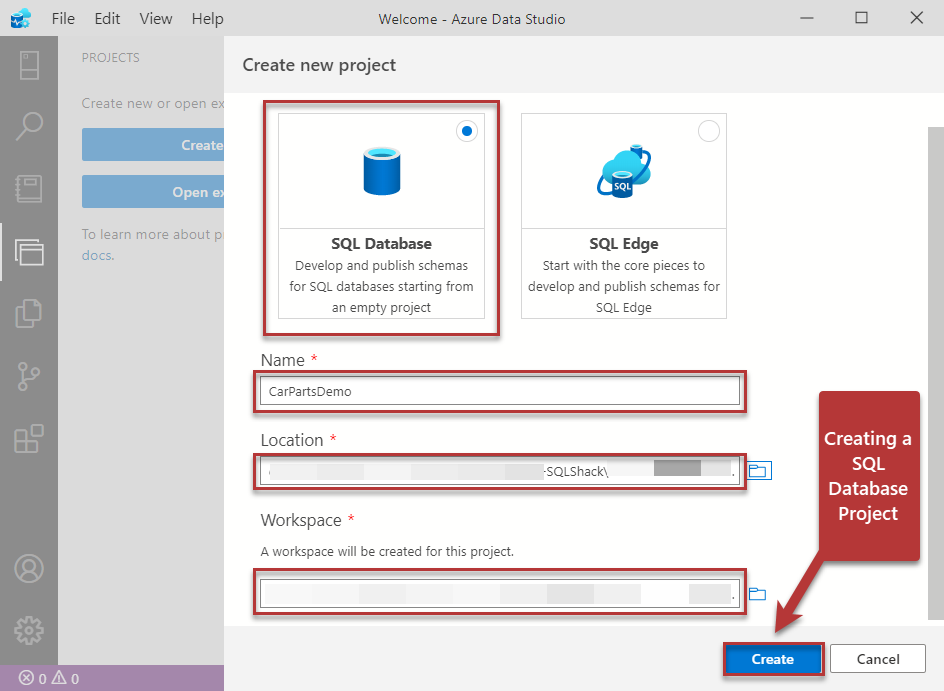Click errors and warnings status indicator
The image size is (944, 691).
[x=49, y=678]
